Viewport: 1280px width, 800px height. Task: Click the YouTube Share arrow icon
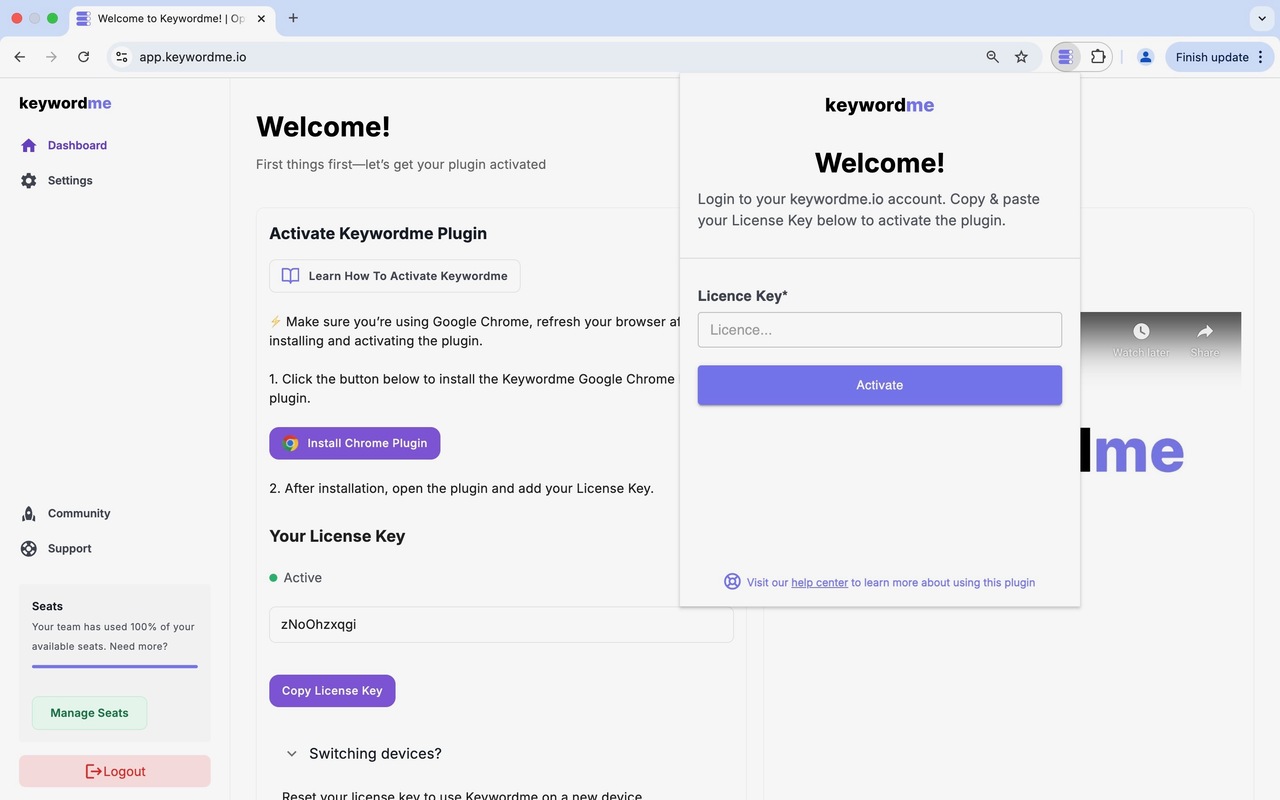coord(1205,332)
